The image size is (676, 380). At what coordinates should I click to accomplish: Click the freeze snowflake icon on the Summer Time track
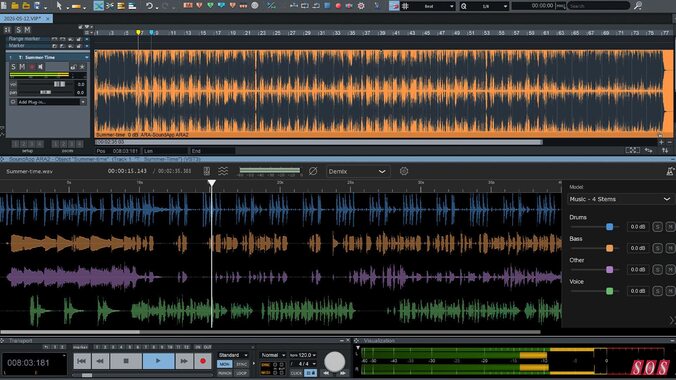[82, 67]
